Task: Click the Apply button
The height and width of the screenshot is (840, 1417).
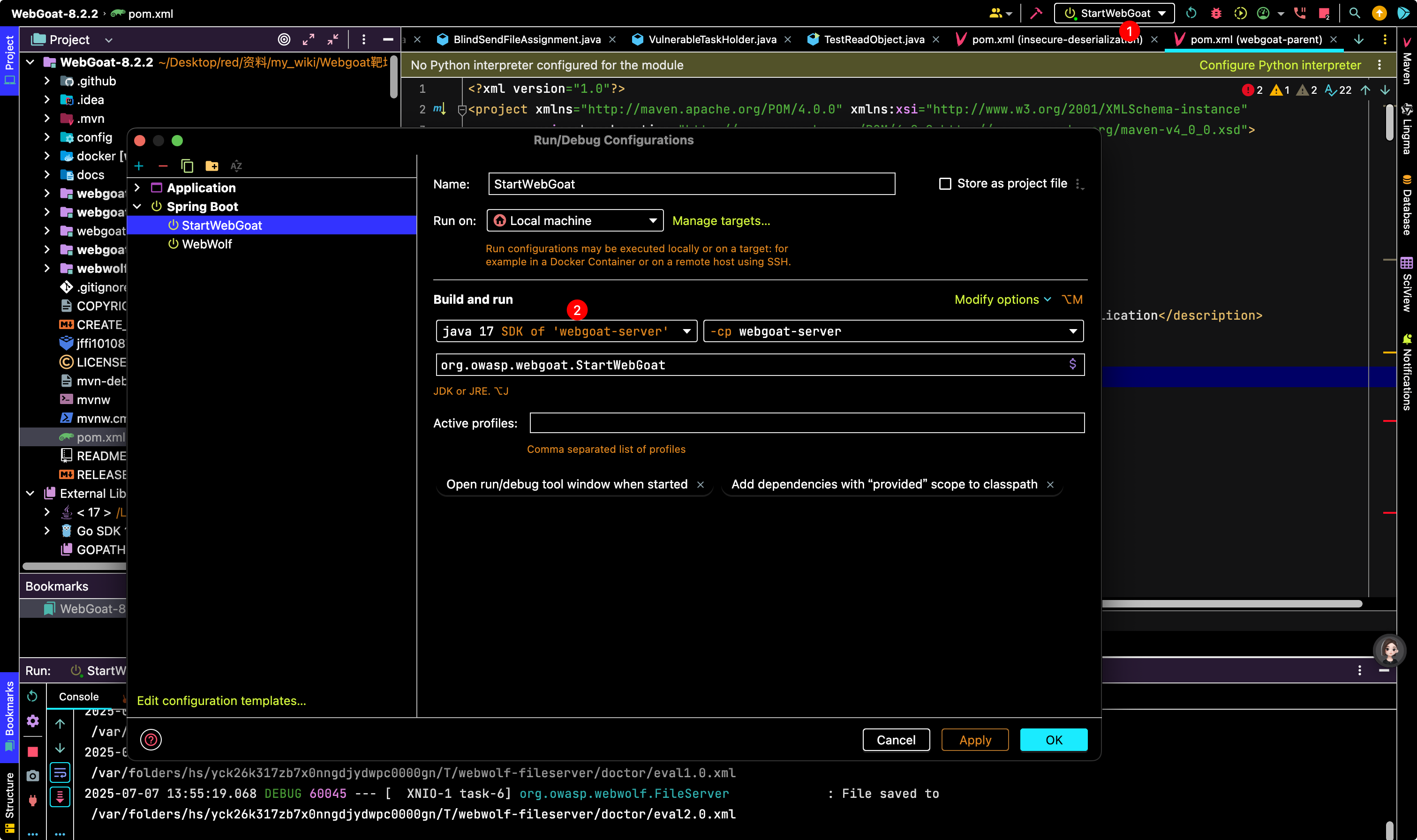Action: (x=974, y=739)
